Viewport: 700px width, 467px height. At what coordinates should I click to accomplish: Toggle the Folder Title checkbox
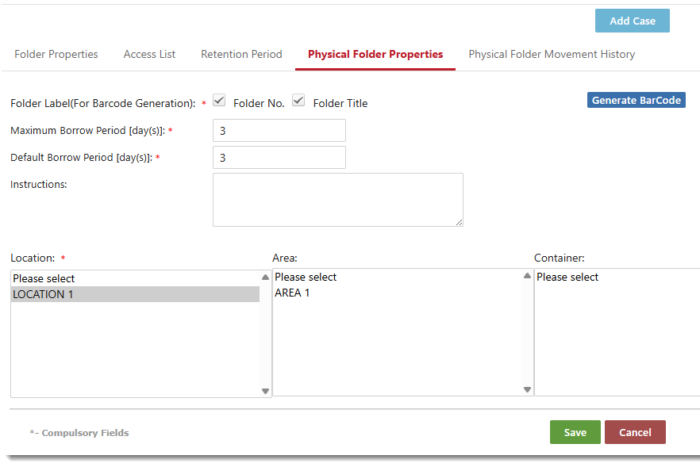[x=299, y=100]
